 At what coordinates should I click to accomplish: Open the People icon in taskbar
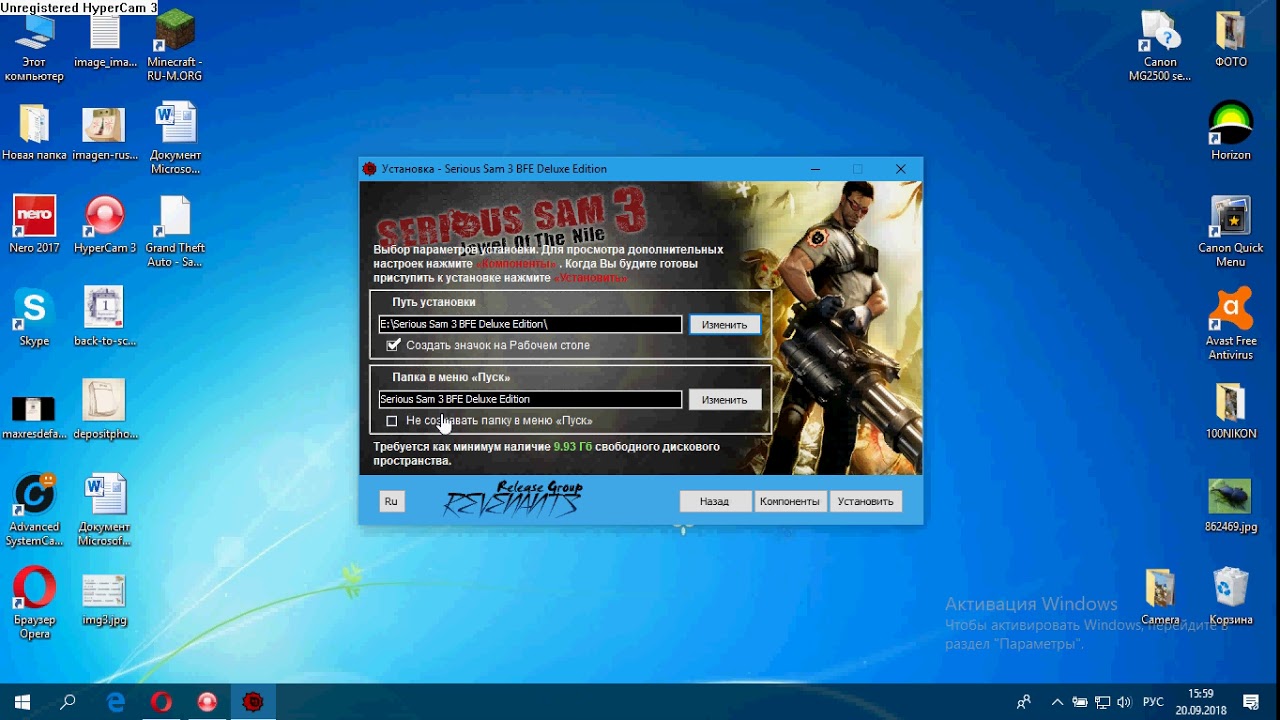(x=1023, y=702)
